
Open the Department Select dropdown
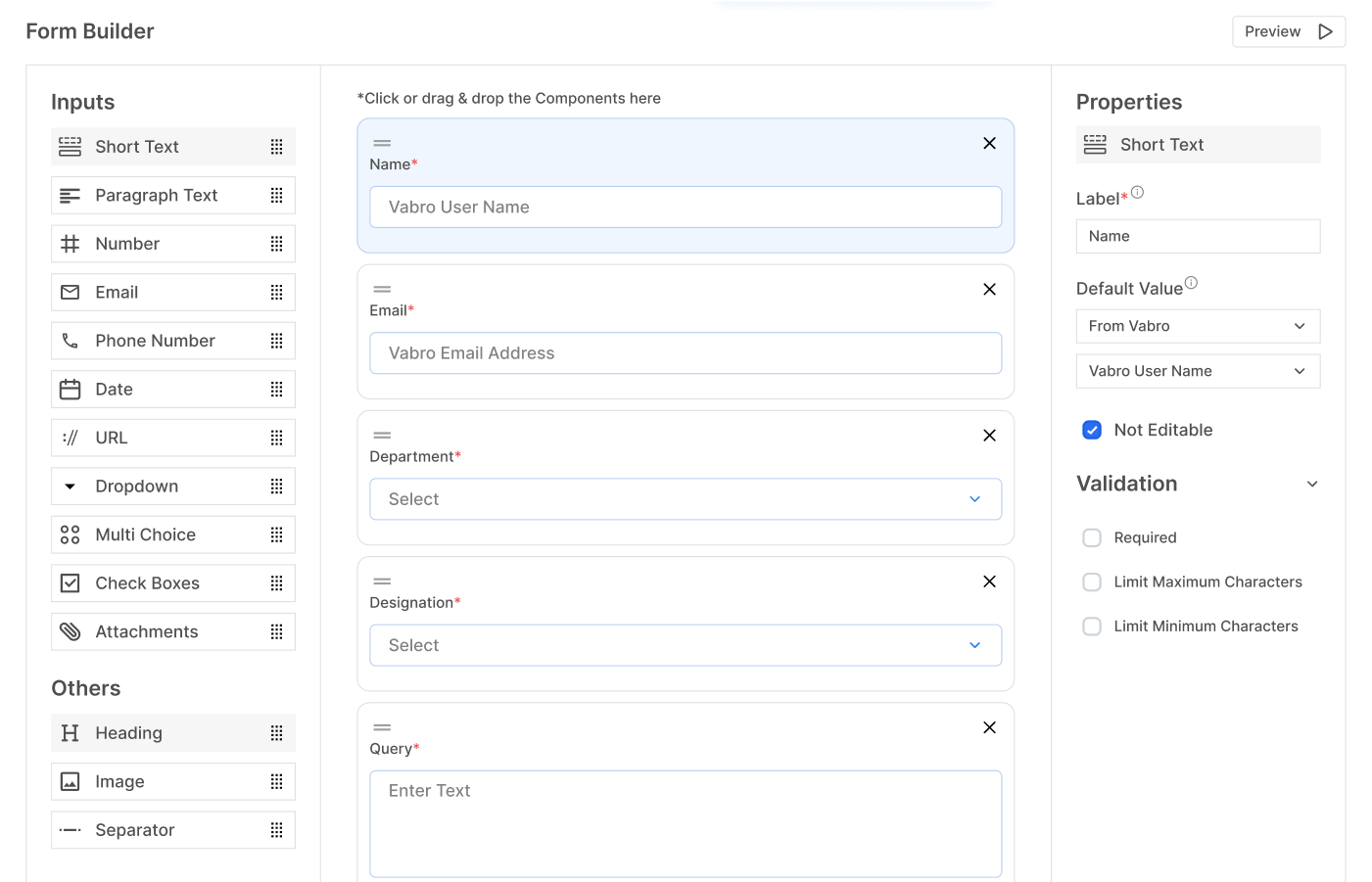685,499
